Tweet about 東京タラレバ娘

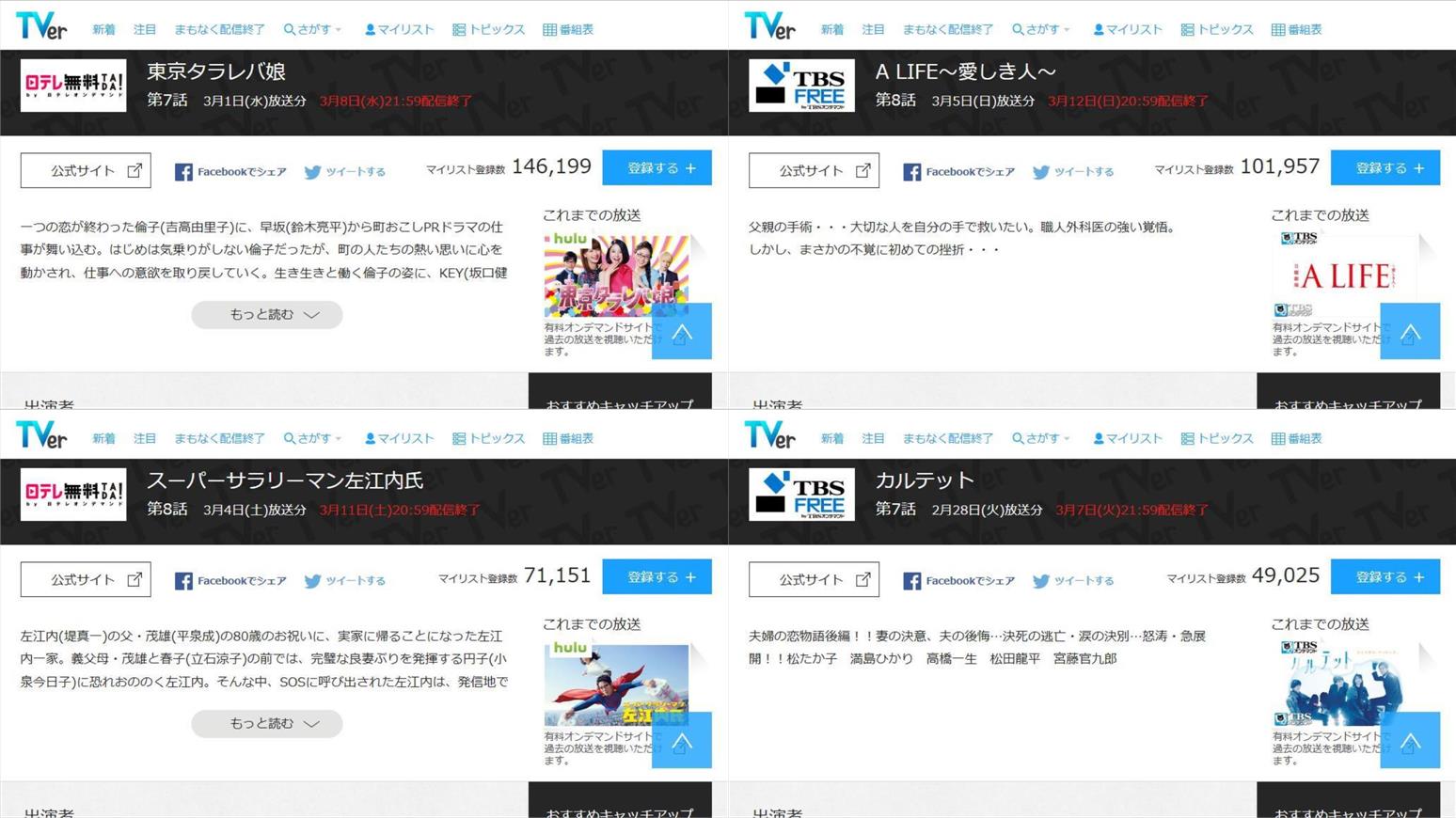coord(345,172)
